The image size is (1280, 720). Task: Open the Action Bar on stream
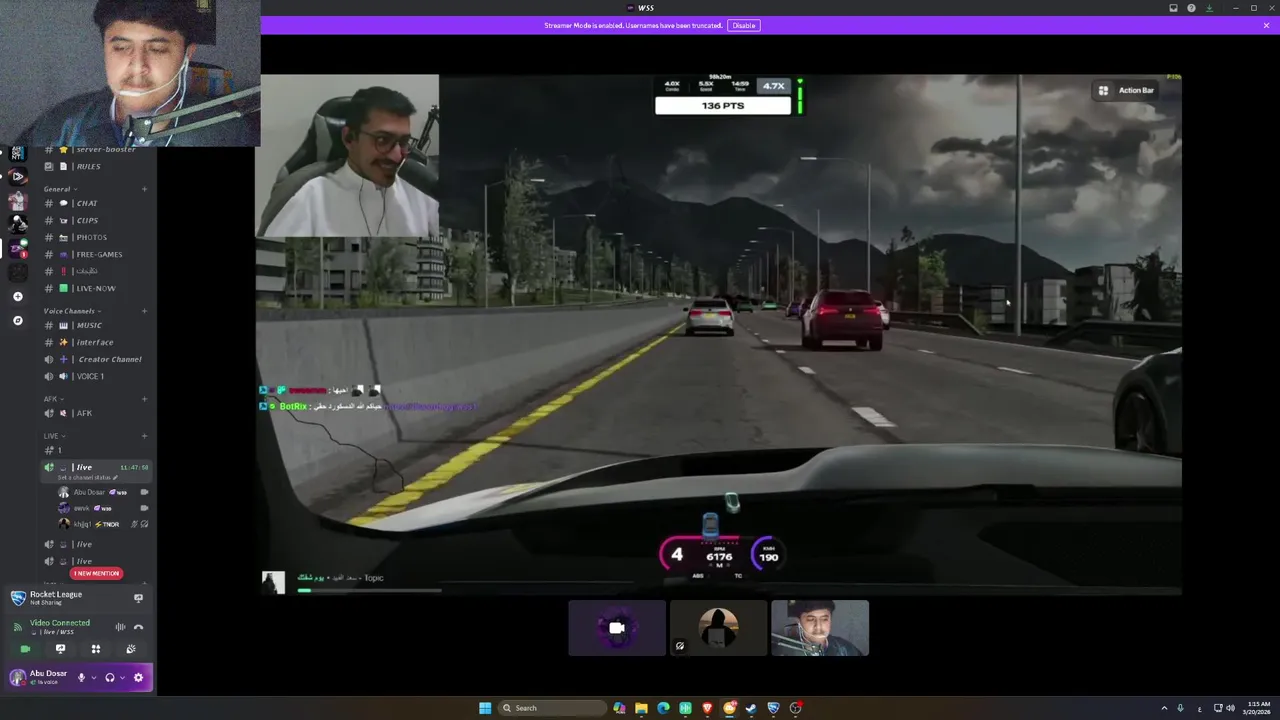(x=1126, y=90)
